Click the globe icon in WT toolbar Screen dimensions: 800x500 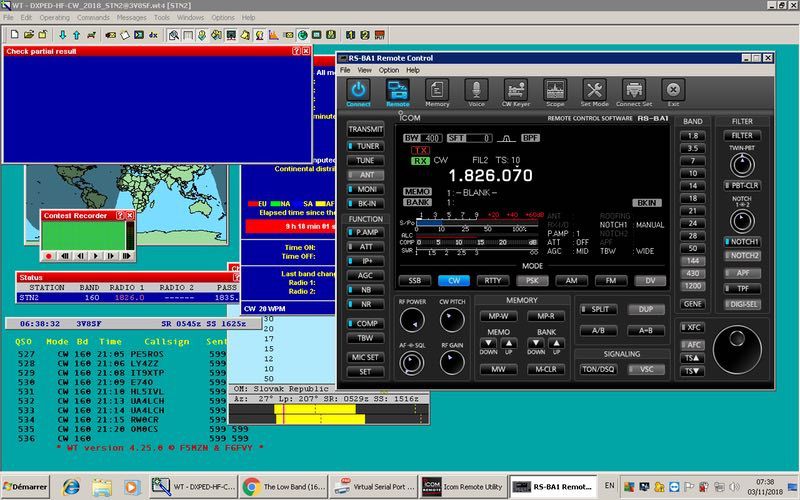tap(303, 35)
